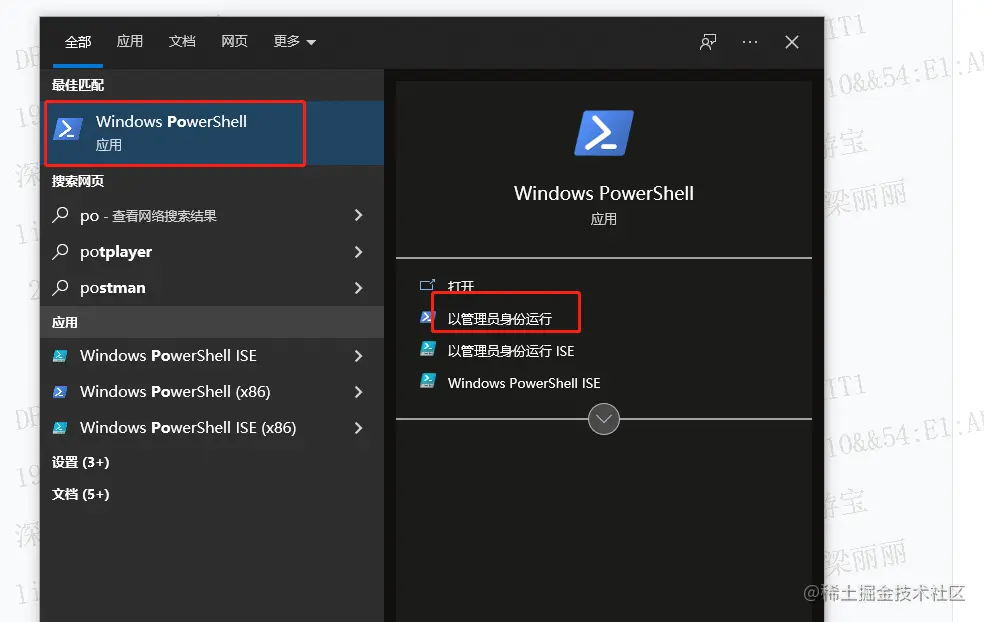Click icon beside 以管理员身份运行
The height and width of the screenshot is (622, 984).
click(x=427, y=317)
